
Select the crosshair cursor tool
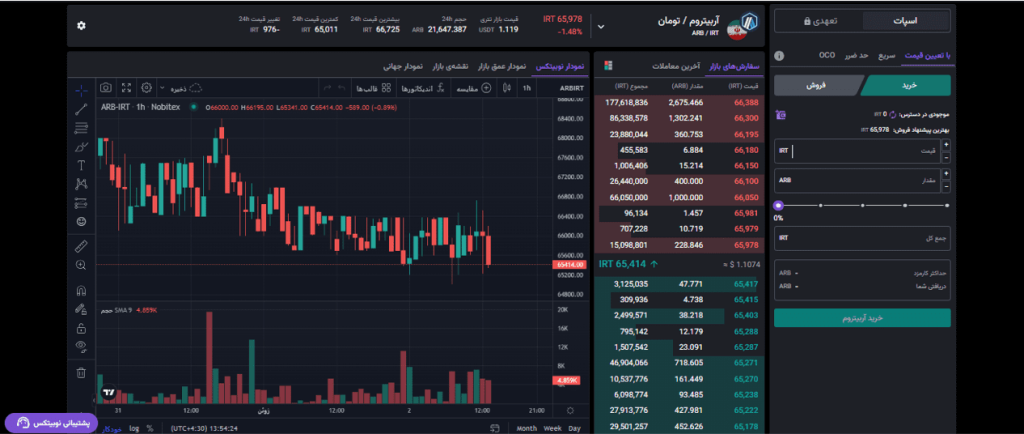click(81, 90)
